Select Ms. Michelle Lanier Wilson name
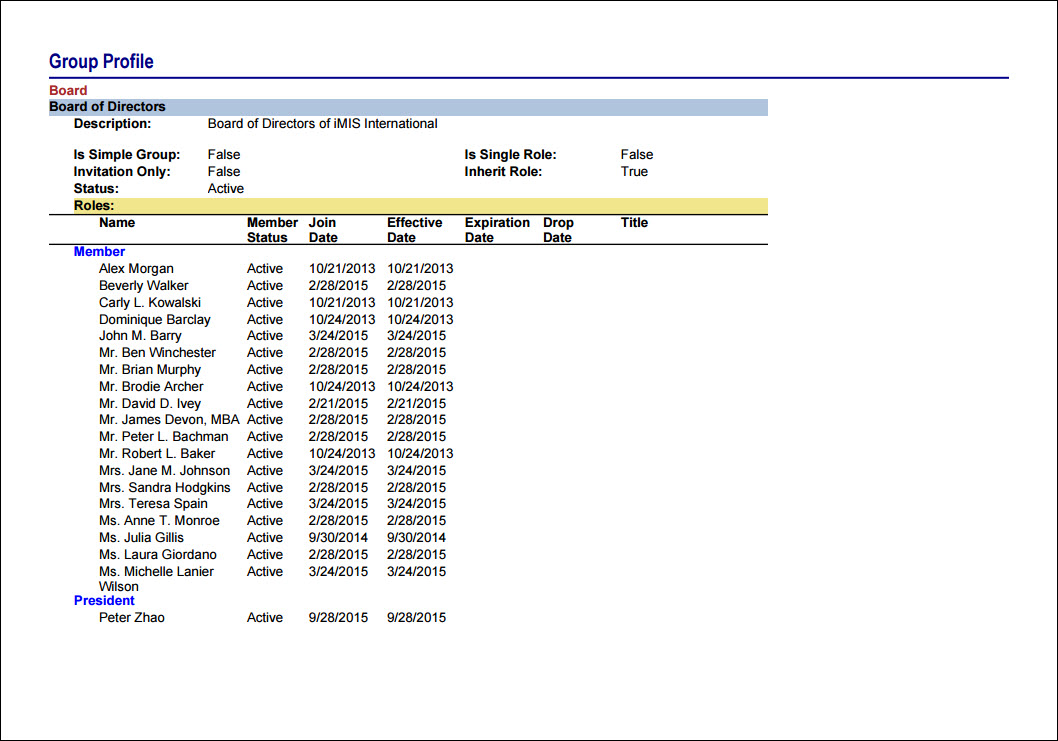The height and width of the screenshot is (741, 1058). click(156, 579)
